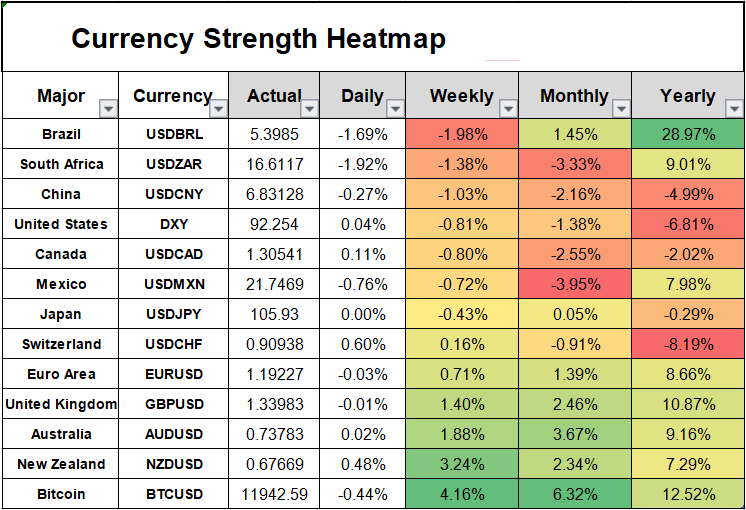Screen dimensions: 746x510
Task: Select the Japan daily 0.00% cell
Action: [362, 314]
